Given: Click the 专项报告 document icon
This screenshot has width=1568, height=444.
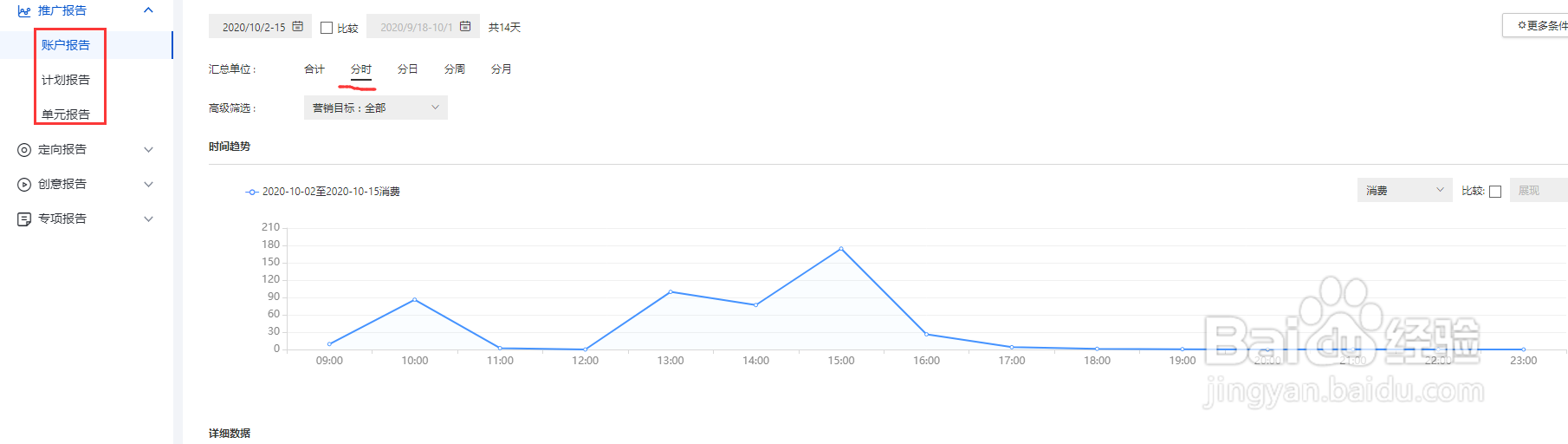Looking at the screenshot, I should tap(24, 219).
